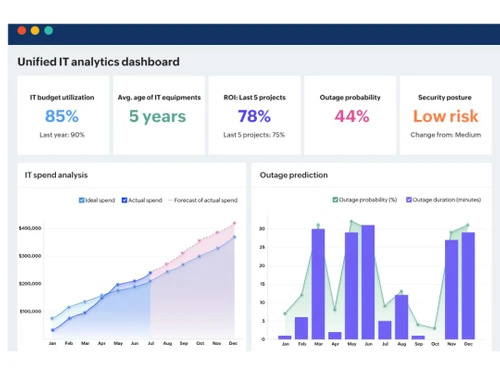Viewport: 500px width, 375px height.
Task: Click the March outage duration bar
Action: [x=318, y=284]
